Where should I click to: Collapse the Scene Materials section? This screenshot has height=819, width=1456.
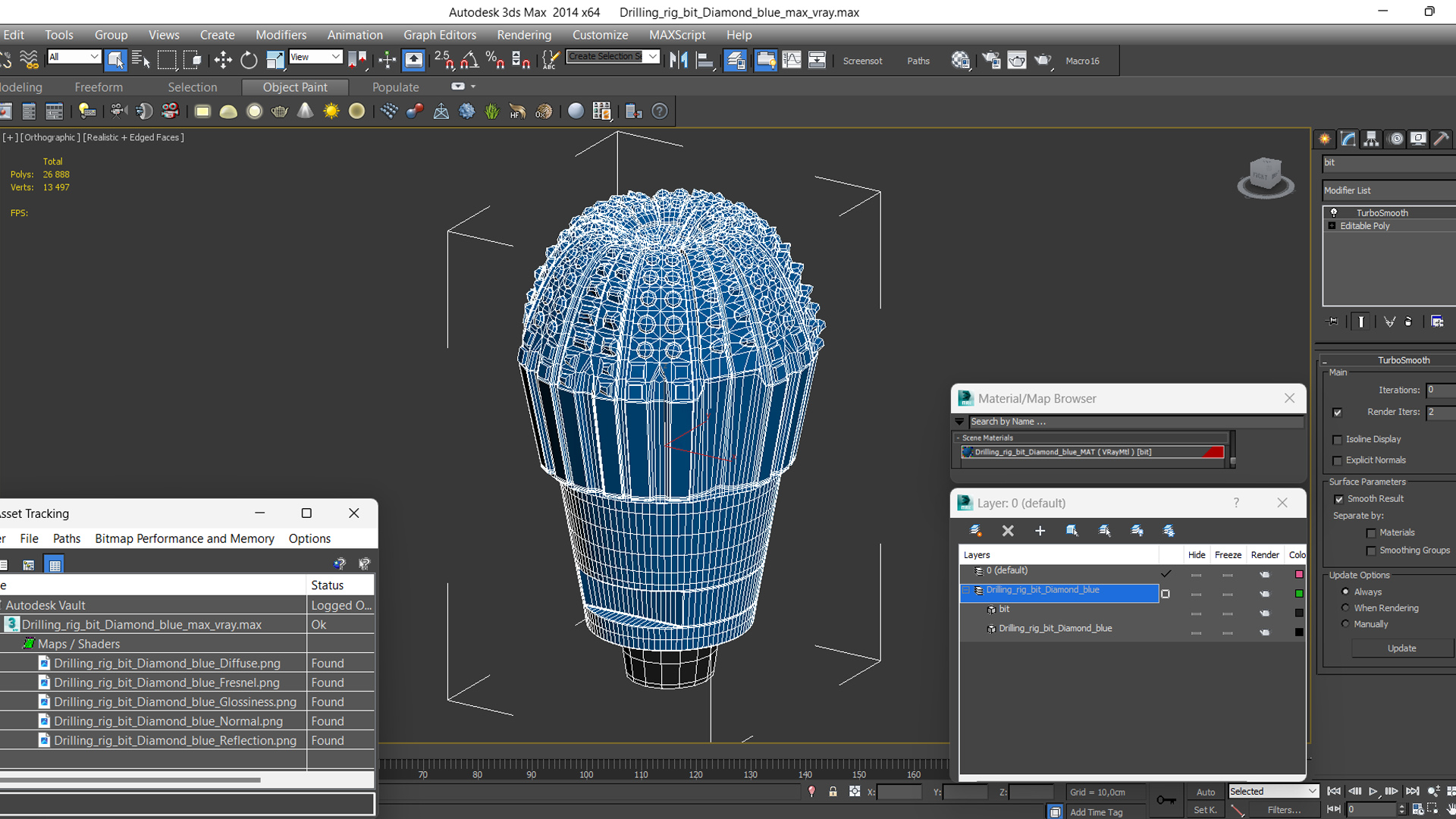959,438
